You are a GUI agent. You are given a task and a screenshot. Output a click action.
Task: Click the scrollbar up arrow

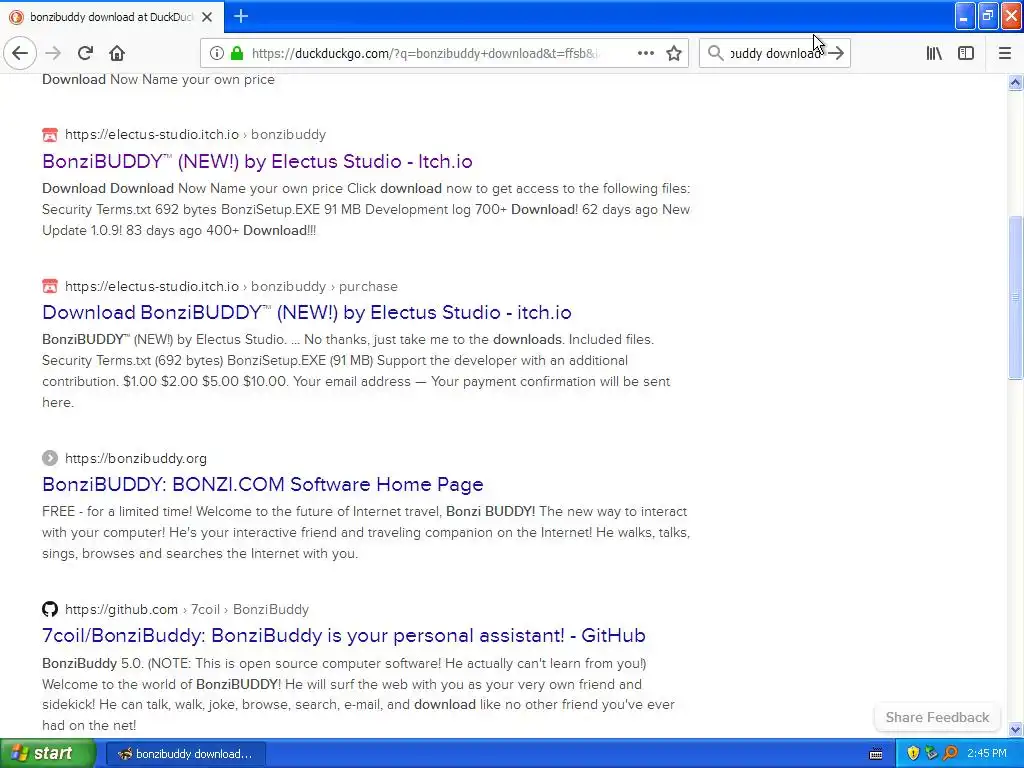click(1016, 82)
